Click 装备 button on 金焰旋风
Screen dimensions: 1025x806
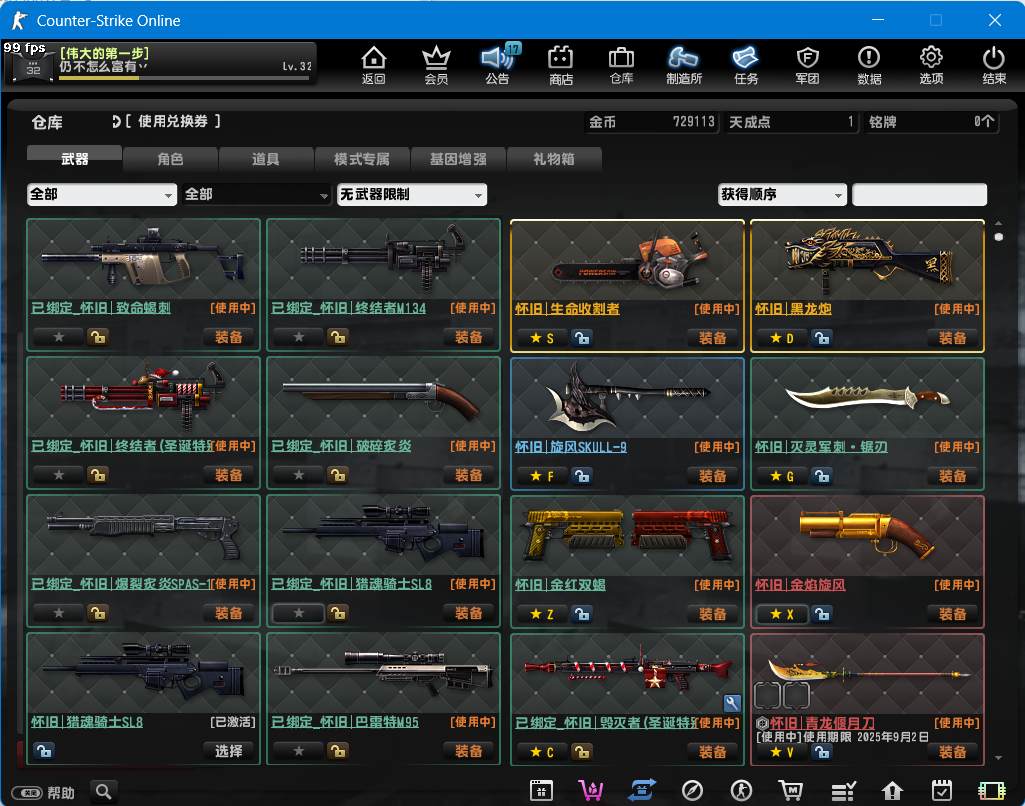point(952,614)
